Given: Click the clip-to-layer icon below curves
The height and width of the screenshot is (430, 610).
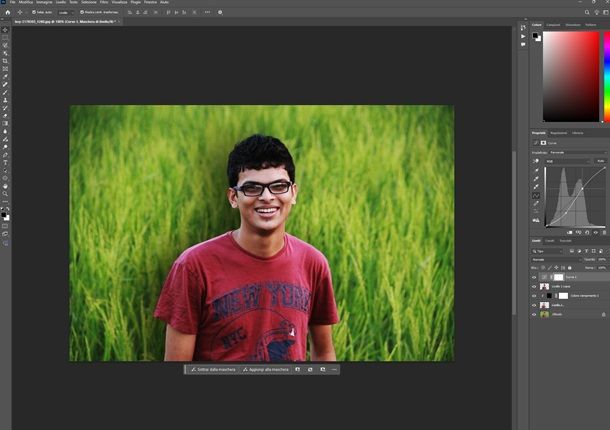Looking at the screenshot, I should click(x=570, y=233).
